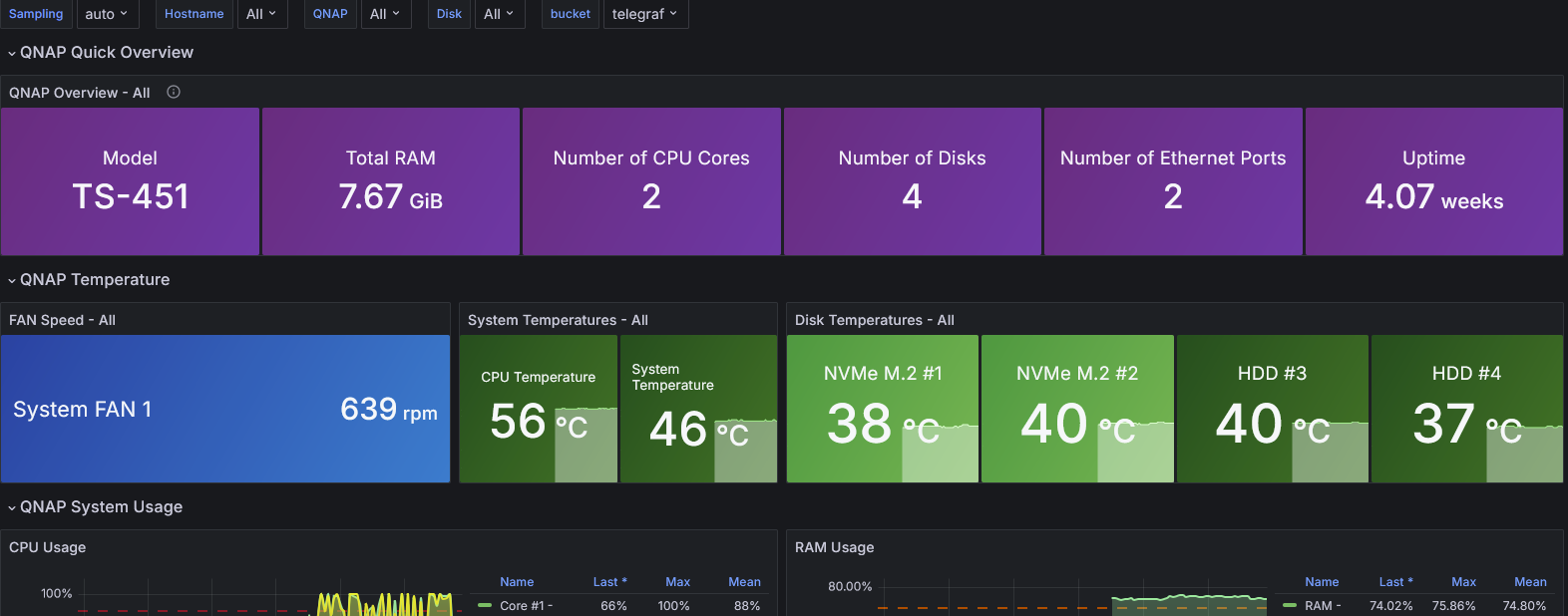
Task: Open the Disk Temperatures - All panel menu
Action: click(874, 320)
